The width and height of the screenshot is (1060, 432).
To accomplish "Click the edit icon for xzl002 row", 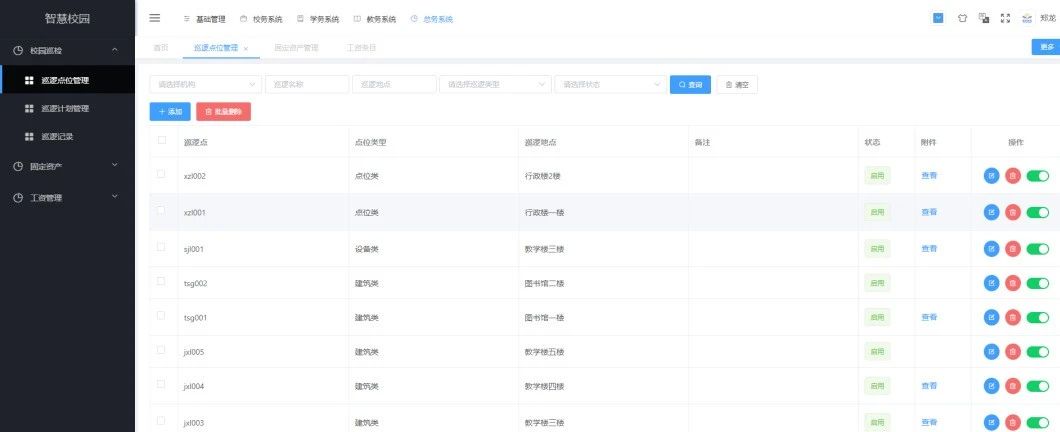I will tap(991, 176).
